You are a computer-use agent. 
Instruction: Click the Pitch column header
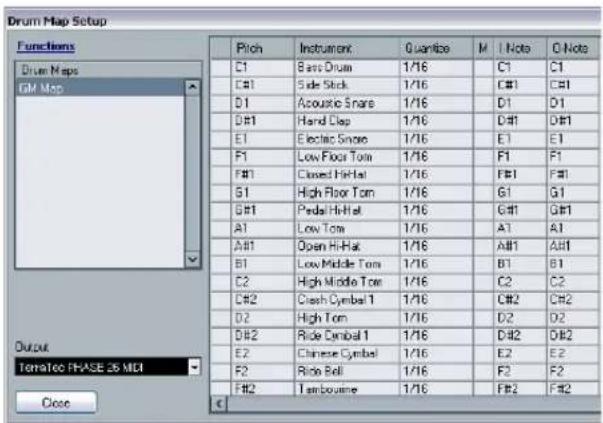tap(263, 48)
